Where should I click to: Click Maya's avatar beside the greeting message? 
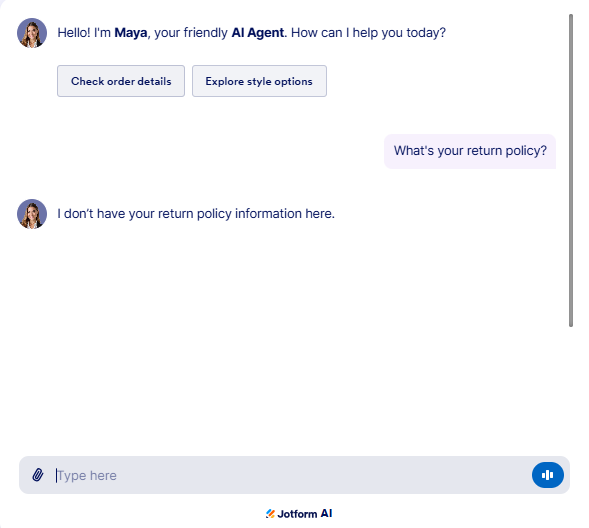tap(32, 33)
